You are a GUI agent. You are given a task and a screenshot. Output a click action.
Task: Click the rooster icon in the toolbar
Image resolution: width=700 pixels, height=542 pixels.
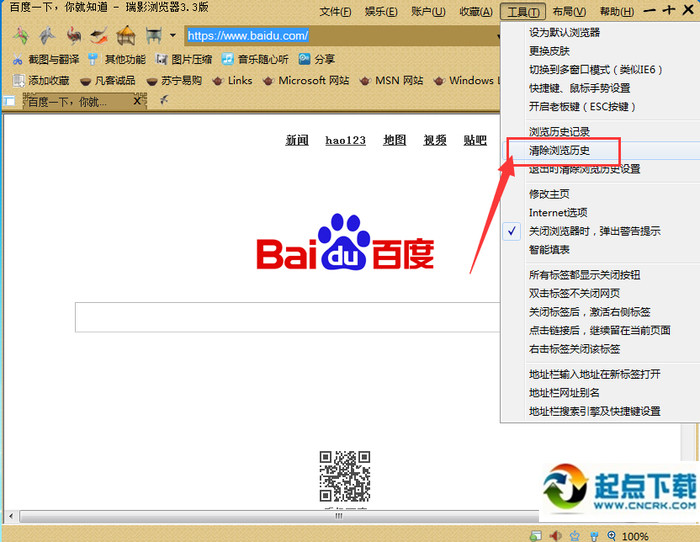(x=74, y=35)
